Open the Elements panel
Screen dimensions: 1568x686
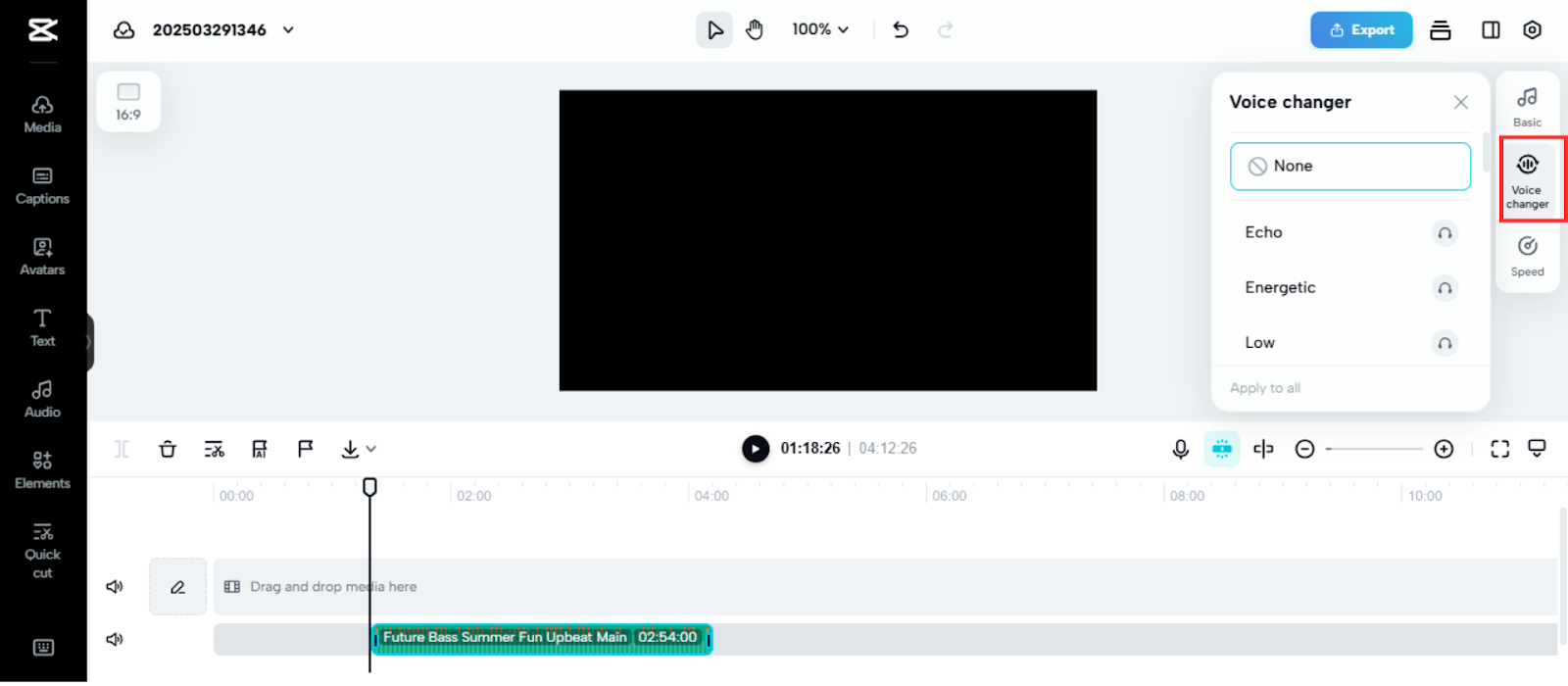click(42, 471)
